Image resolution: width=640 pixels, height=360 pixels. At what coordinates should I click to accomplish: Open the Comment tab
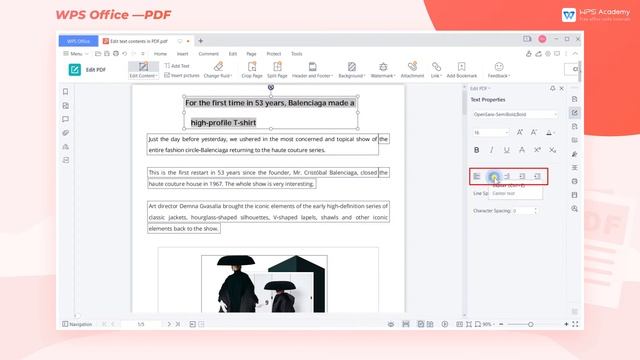click(x=209, y=54)
